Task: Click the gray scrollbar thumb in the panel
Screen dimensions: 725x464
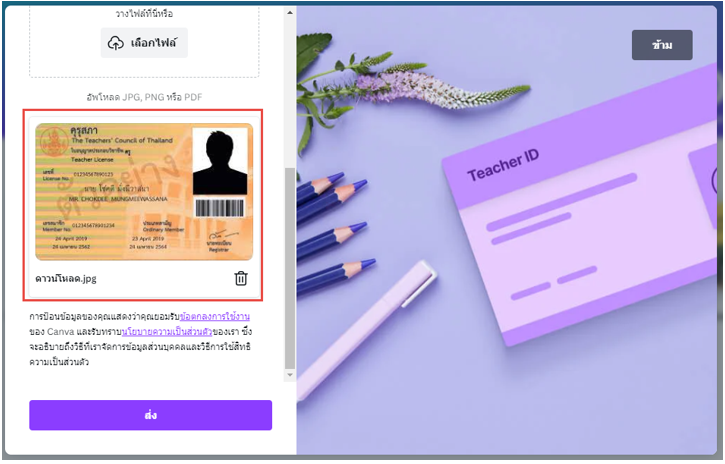Action: coord(289,268)
